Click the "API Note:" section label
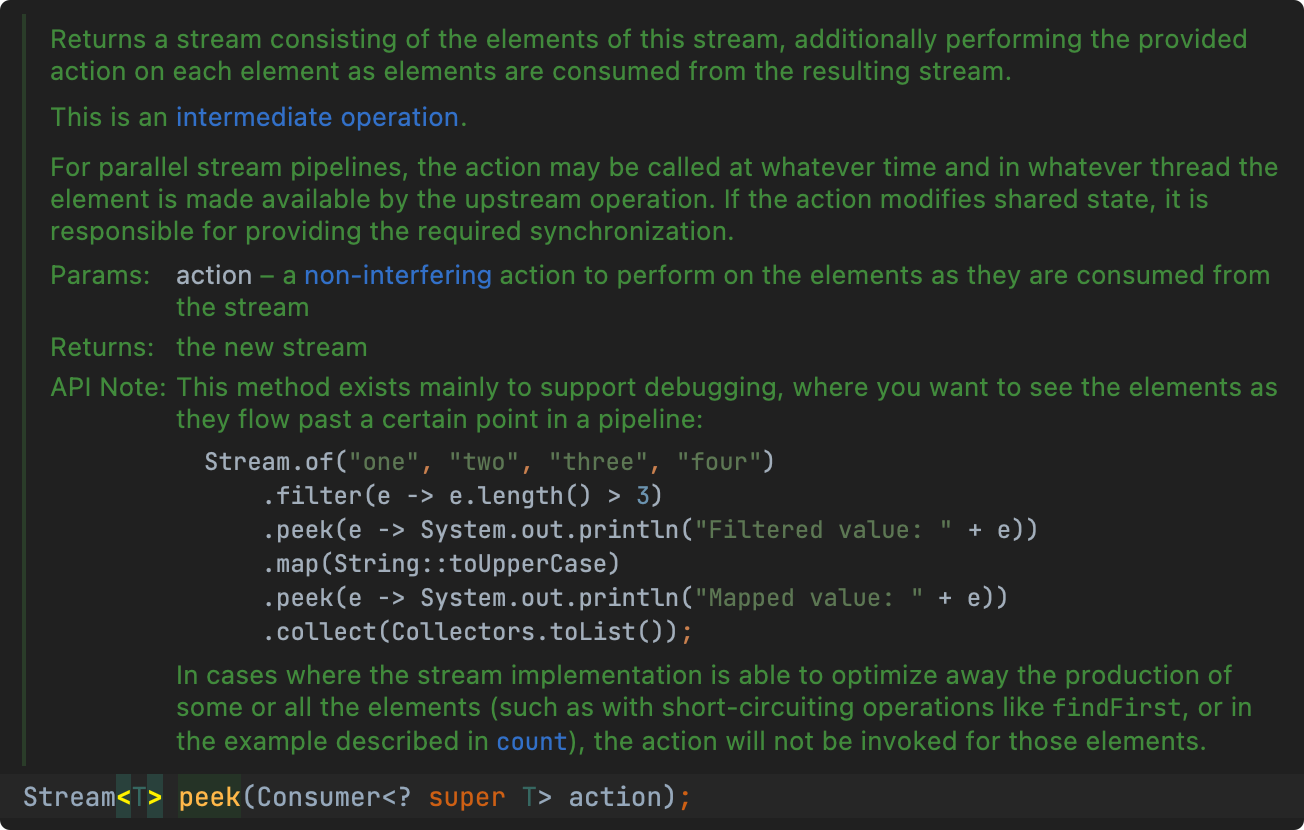The height and width of the screenshot is (830, 1304). pyautogui.click(x=108, y=387)
